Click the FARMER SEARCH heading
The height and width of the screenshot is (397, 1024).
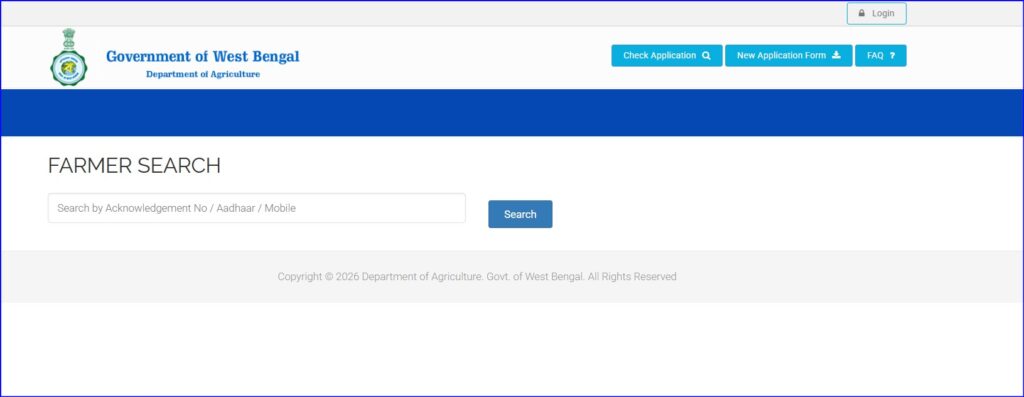[x=135, y=166]
